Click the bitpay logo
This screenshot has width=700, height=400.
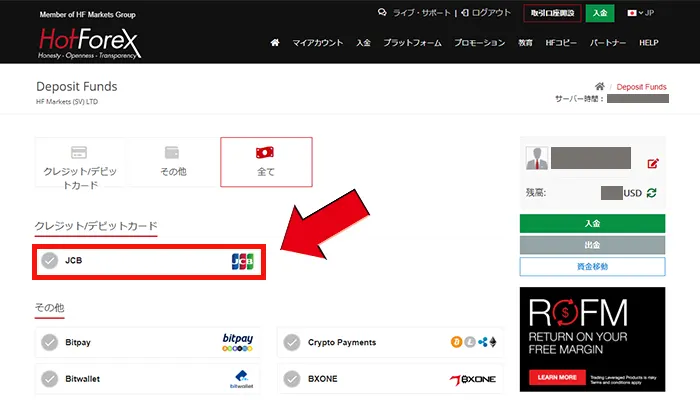tap(238, 342)
